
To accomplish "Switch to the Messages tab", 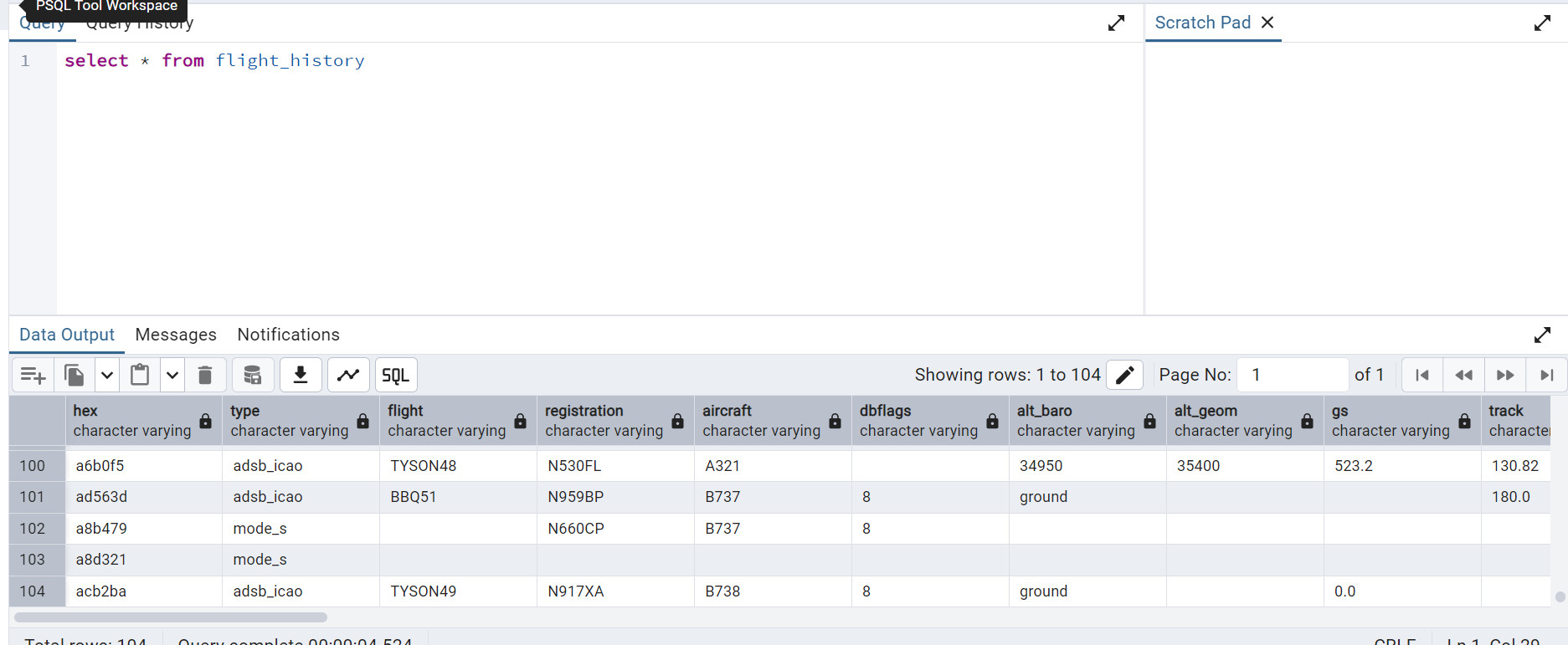I will [176, 335].
